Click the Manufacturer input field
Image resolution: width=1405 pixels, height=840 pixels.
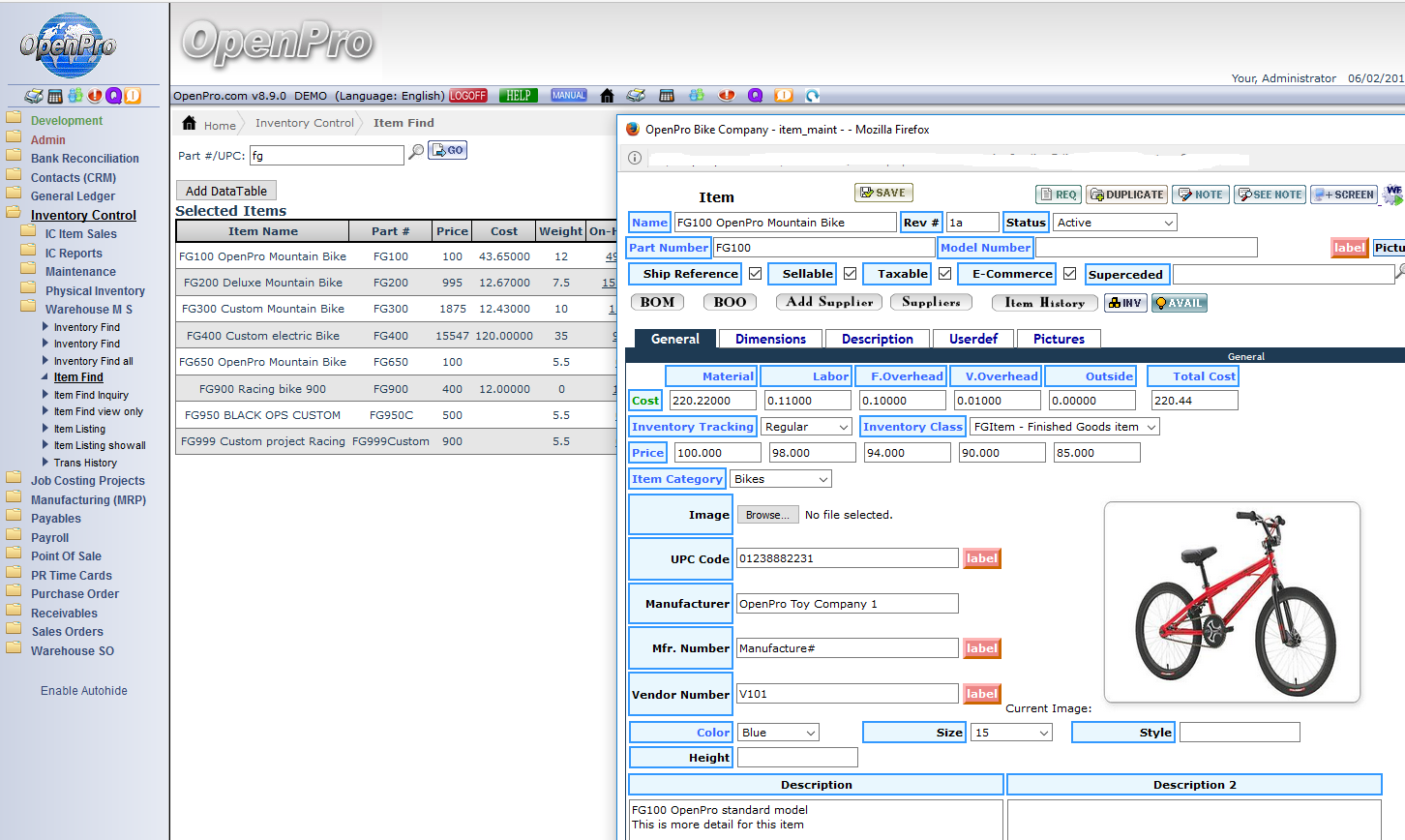click(x=848, y=604)
